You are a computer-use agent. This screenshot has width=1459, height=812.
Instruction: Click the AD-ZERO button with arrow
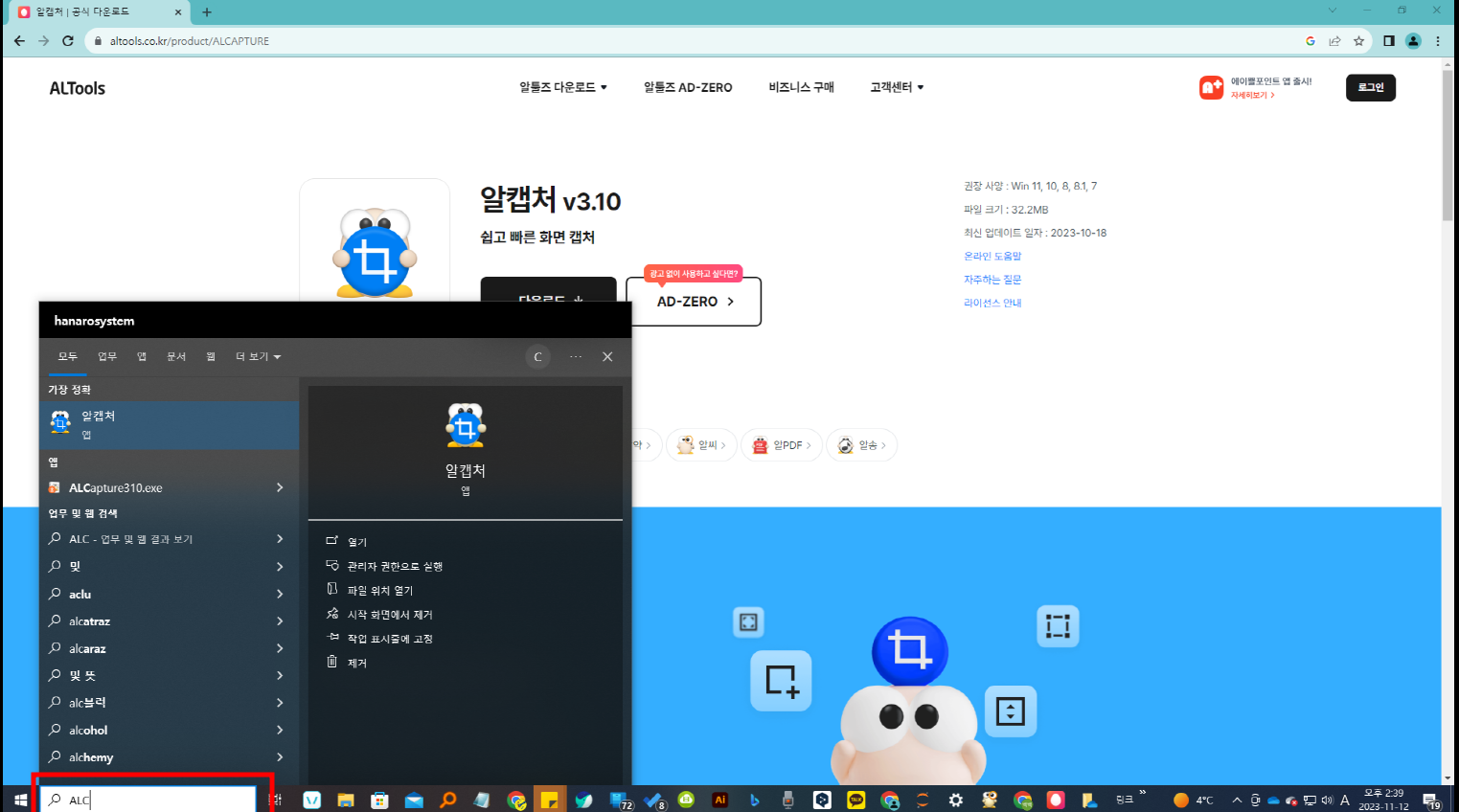[x=694, y=302]
